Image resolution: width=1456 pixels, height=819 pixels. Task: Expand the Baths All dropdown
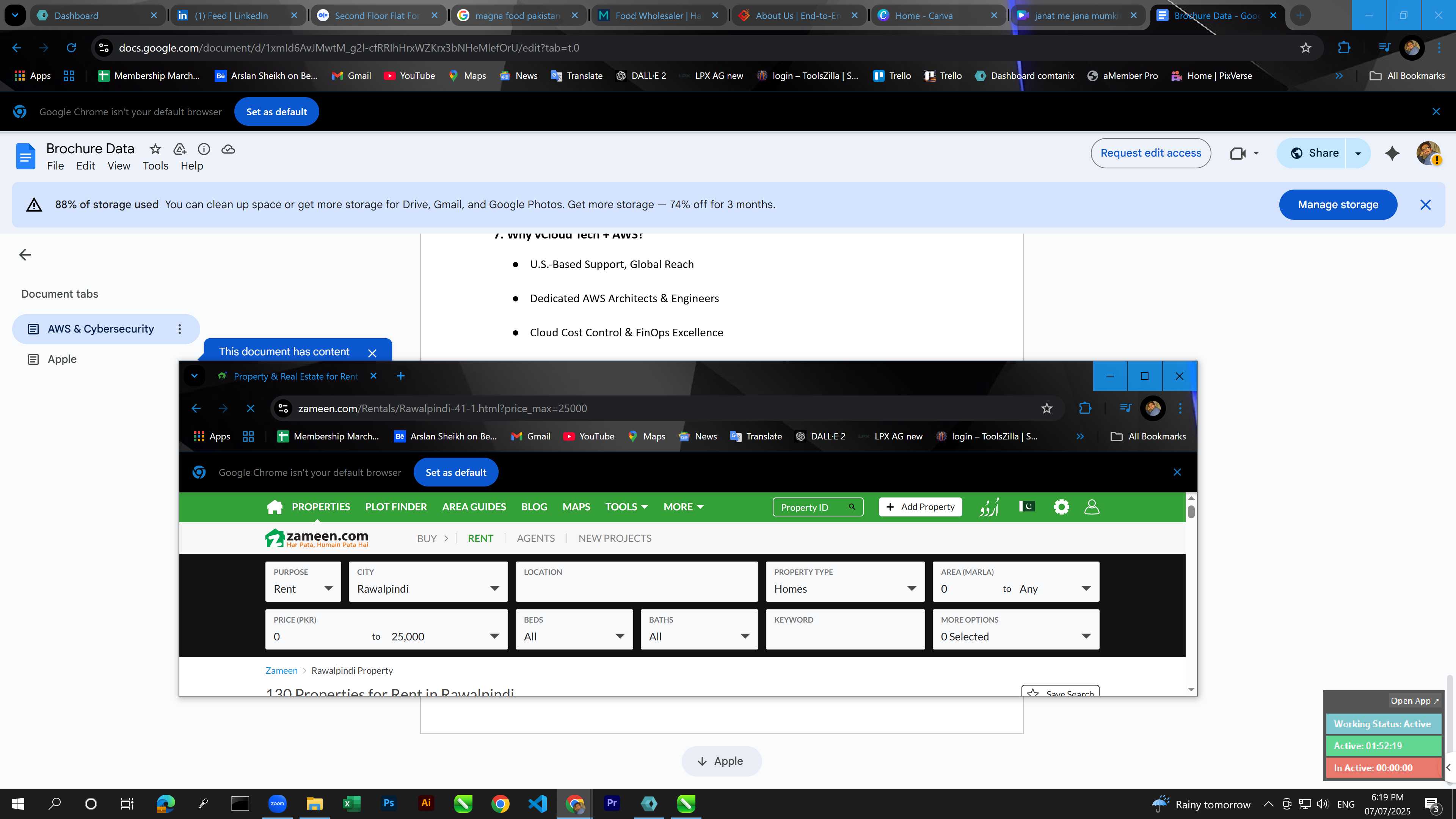tap(699, 629)
